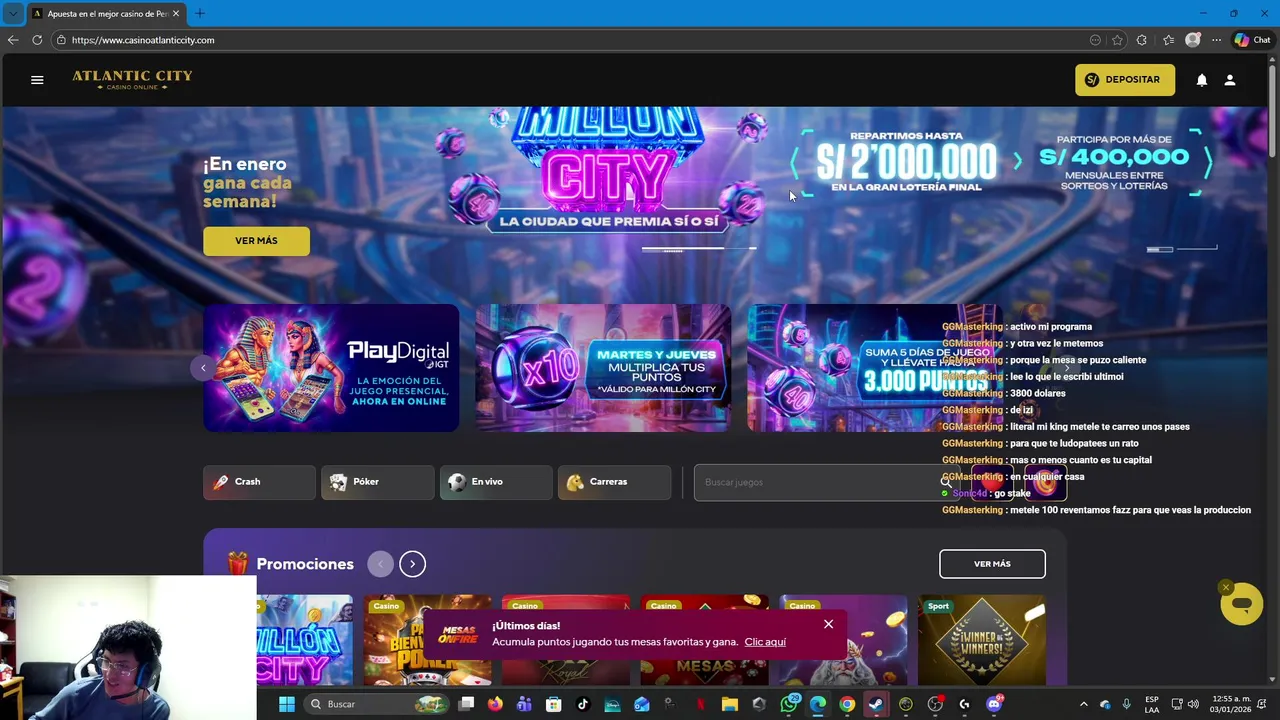Show previous promo banner with left arrow
This screenshot has width=1280, height=720.
coord(203,368)
